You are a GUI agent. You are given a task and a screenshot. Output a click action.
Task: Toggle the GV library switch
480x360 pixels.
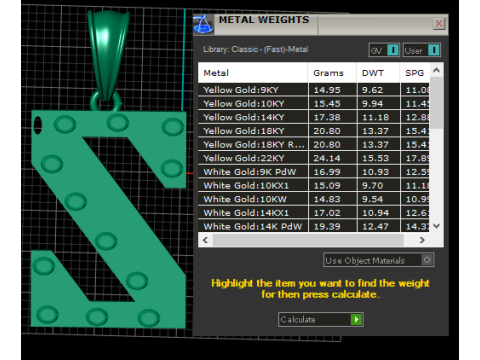pos(384,50)
